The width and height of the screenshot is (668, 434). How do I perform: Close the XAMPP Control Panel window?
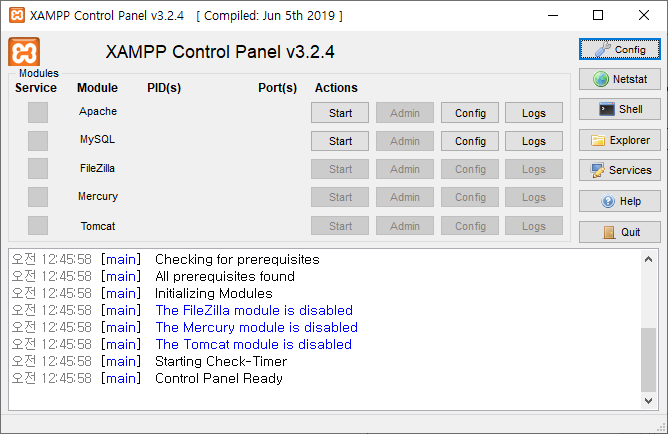[644, 15]
